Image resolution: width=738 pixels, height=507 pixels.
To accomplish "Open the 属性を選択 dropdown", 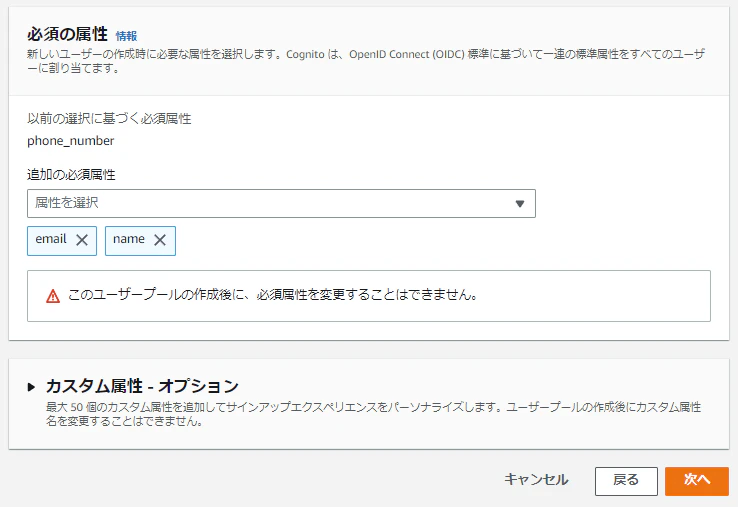I will (281, 203).
